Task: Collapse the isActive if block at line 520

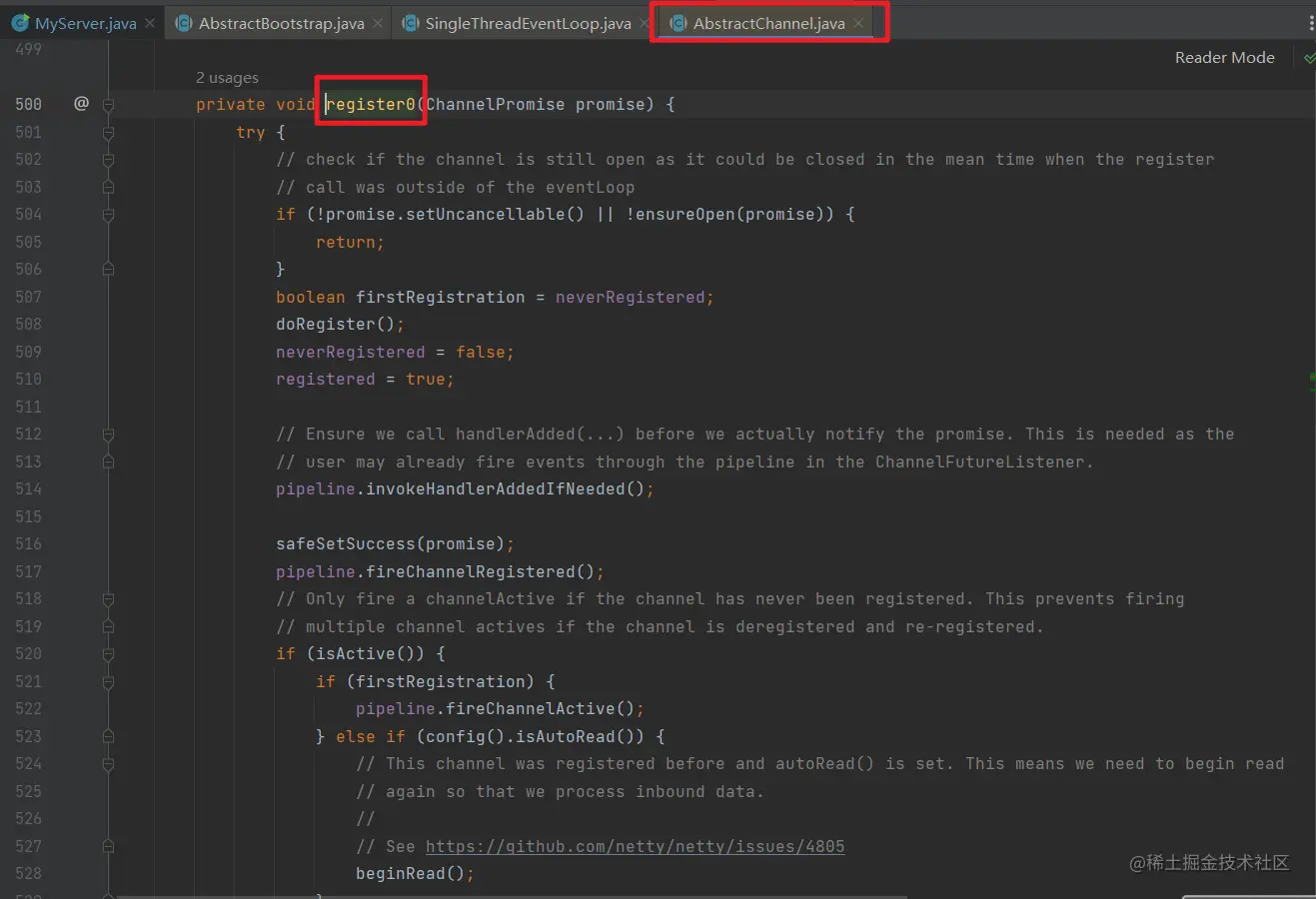Action: (108, 653)
